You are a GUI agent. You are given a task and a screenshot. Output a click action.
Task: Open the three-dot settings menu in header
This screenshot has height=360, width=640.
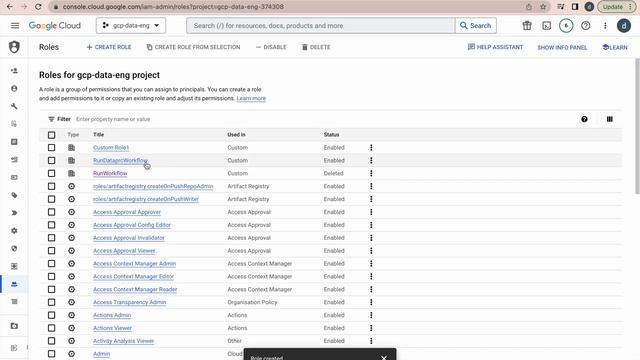tap(605, 26)
